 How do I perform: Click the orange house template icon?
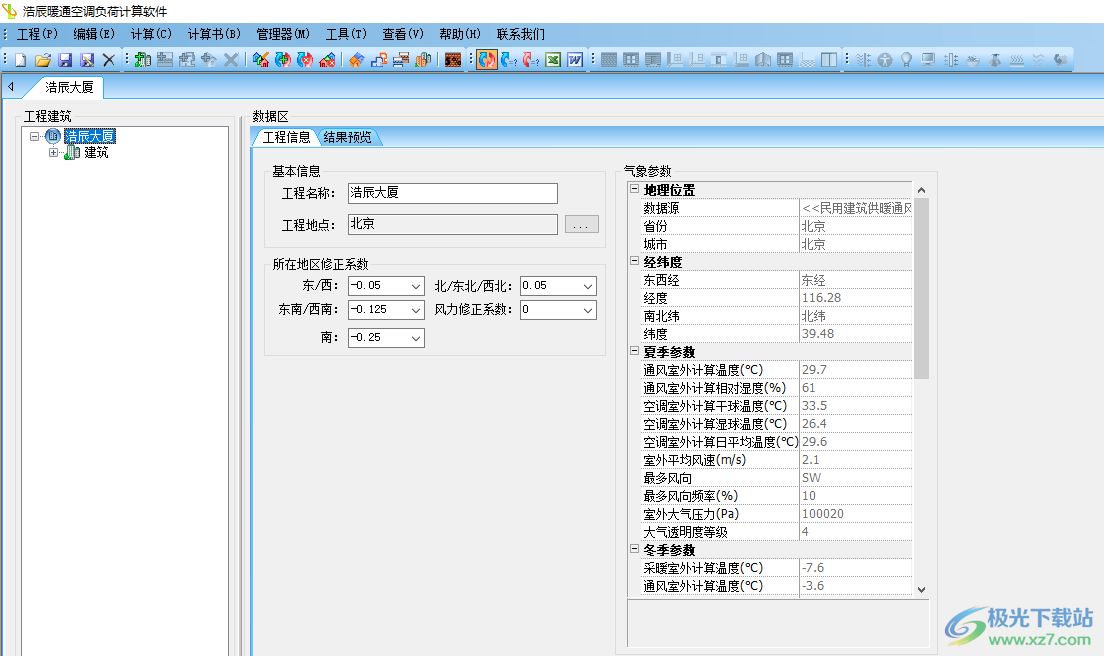click(x=356, y=60)
